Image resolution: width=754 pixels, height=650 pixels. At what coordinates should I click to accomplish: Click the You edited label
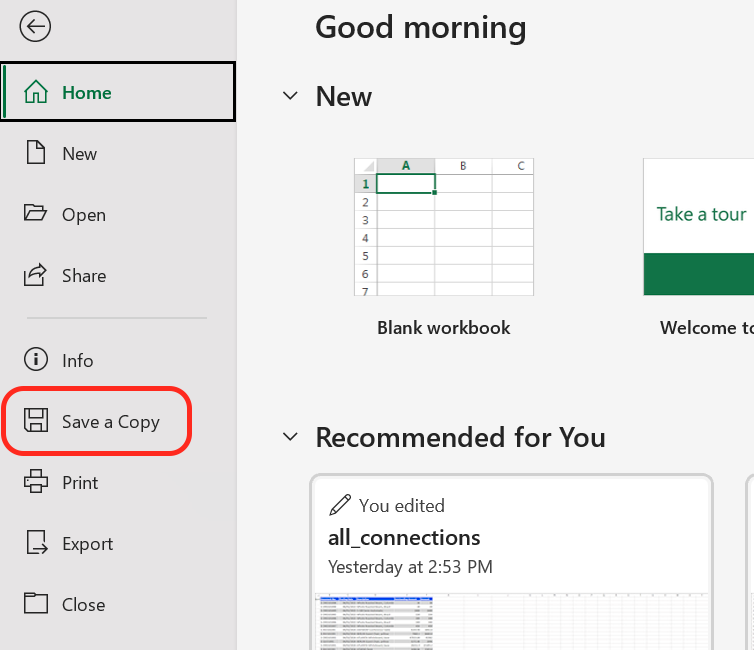[402, 505]
